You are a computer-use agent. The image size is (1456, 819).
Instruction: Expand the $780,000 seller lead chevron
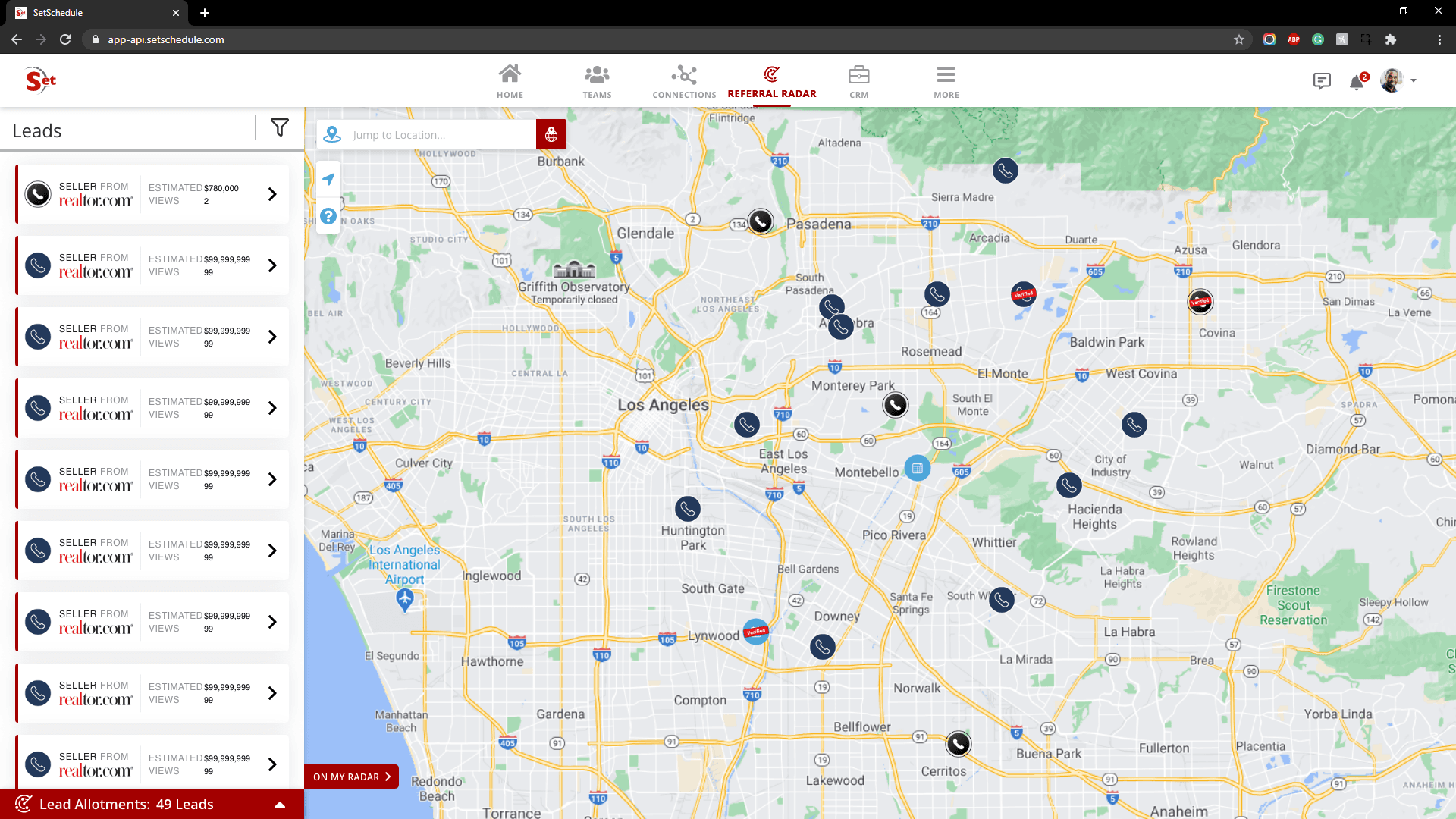click(x=272, y=194)
